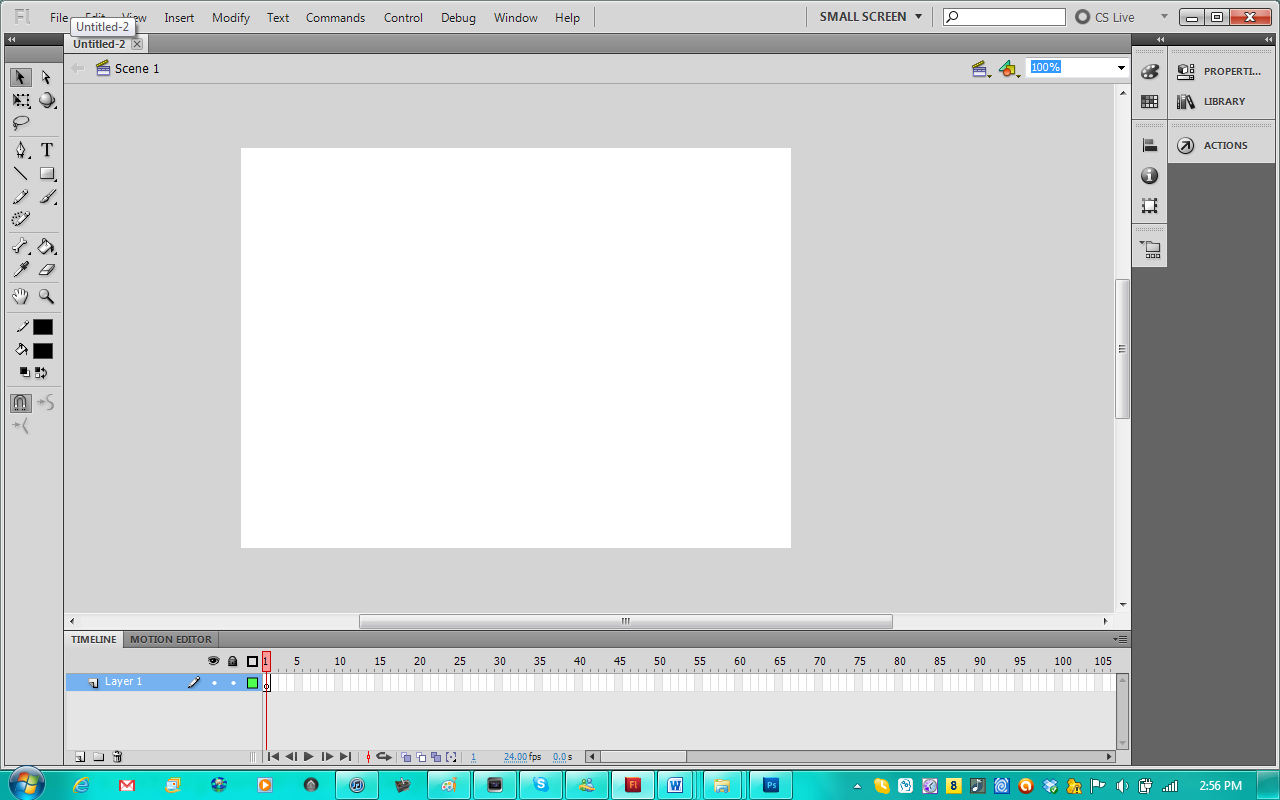Click the Black and White colors icon
The height and width of the screenshot is (800, 1280).
[25, 373]
